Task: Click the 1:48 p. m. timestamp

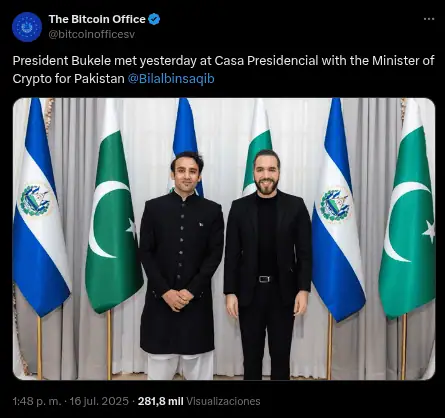Action: coord(37,401)
